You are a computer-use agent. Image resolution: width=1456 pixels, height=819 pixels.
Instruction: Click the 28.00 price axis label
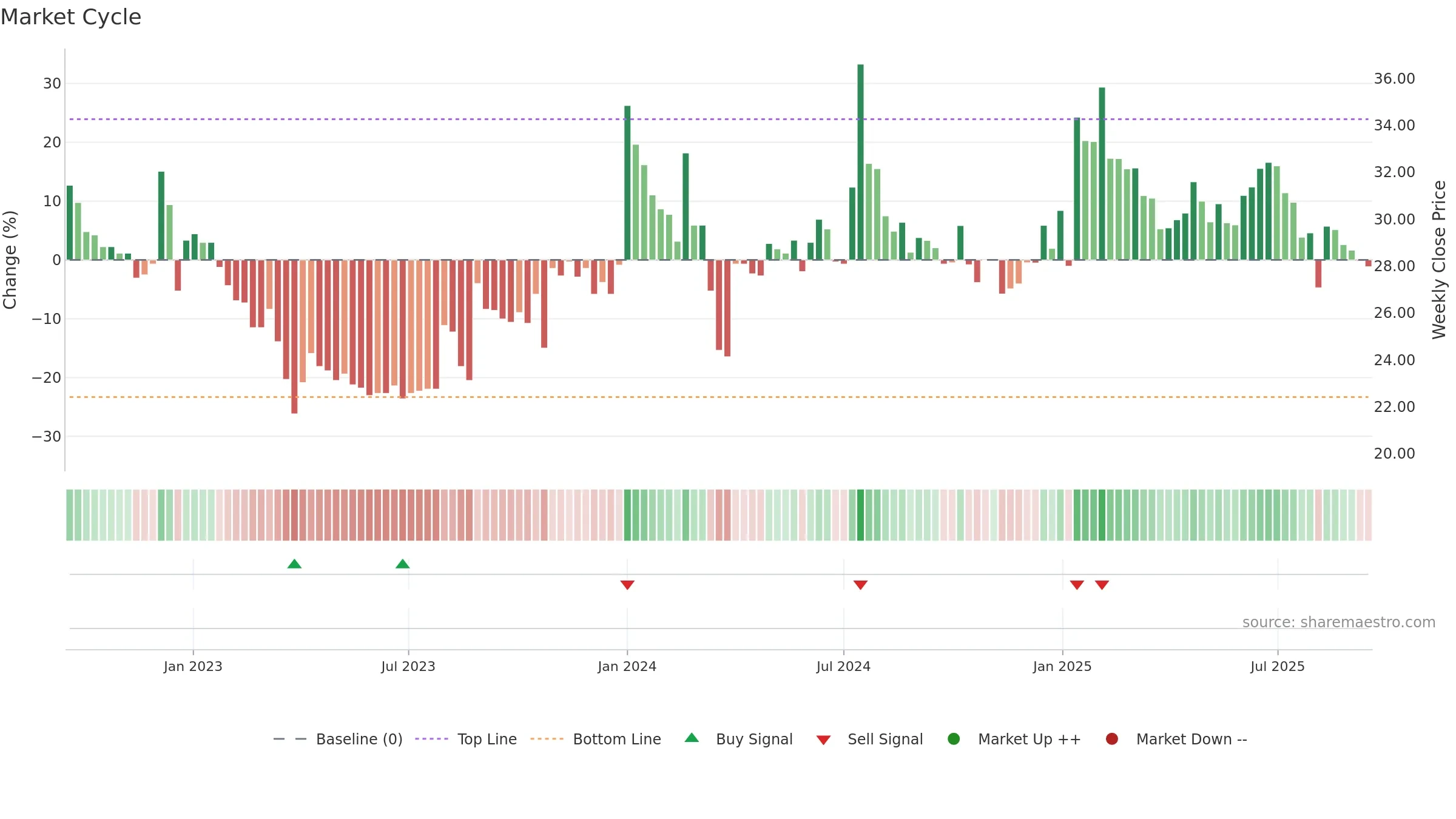(1394, 266)
